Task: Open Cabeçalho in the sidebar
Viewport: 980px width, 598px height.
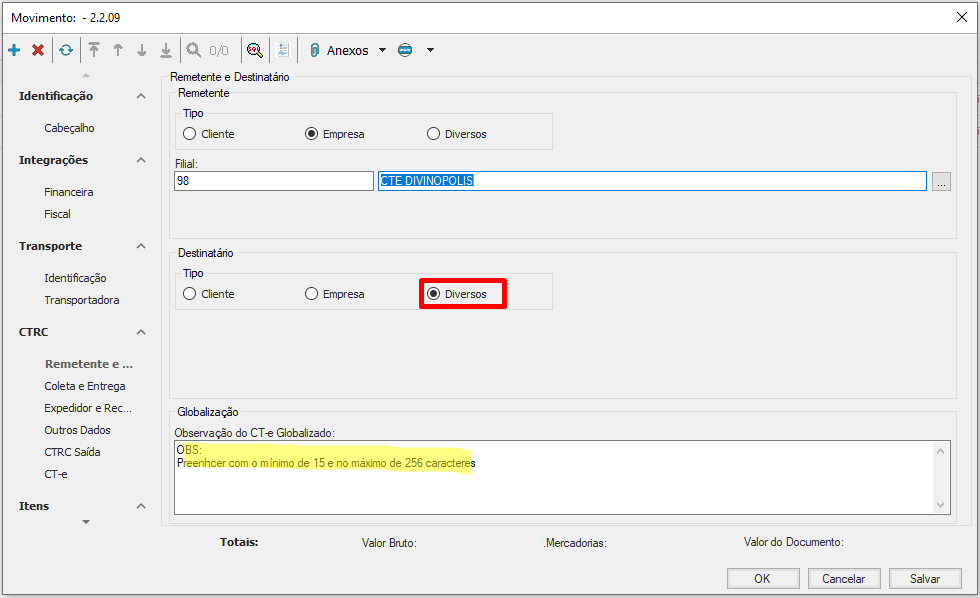Action: coord(69,128)
